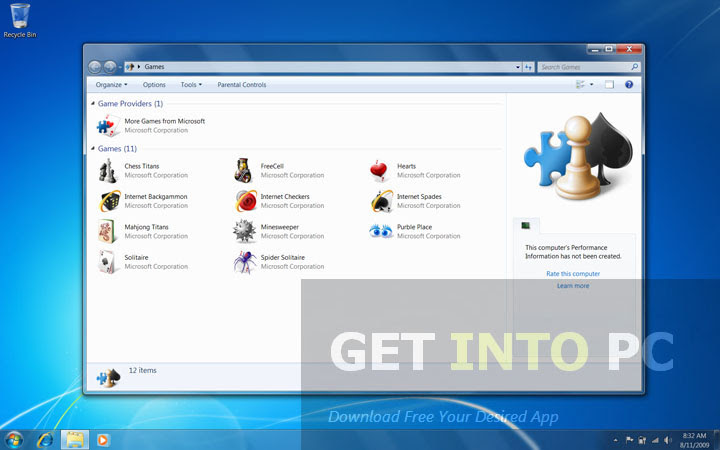This screenshot has height=450, width=720.
Task: Select the Minesweeper mine icon
Action: pyautogui.click(x=244, y=231)
